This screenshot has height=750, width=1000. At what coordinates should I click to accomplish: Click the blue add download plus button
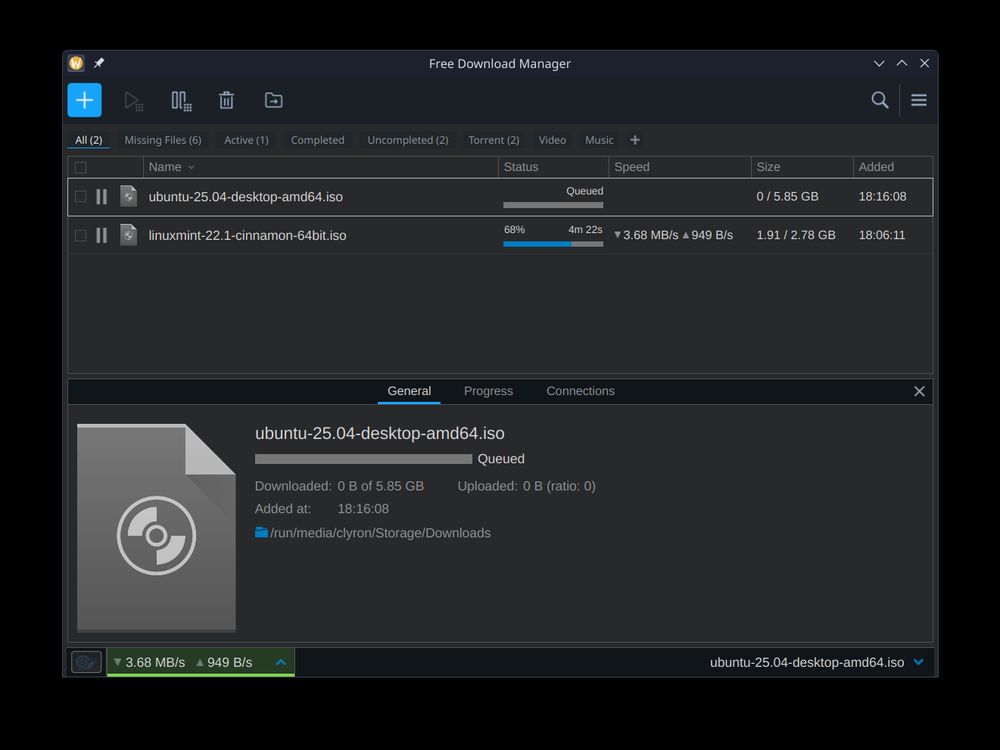coord(84,100)
